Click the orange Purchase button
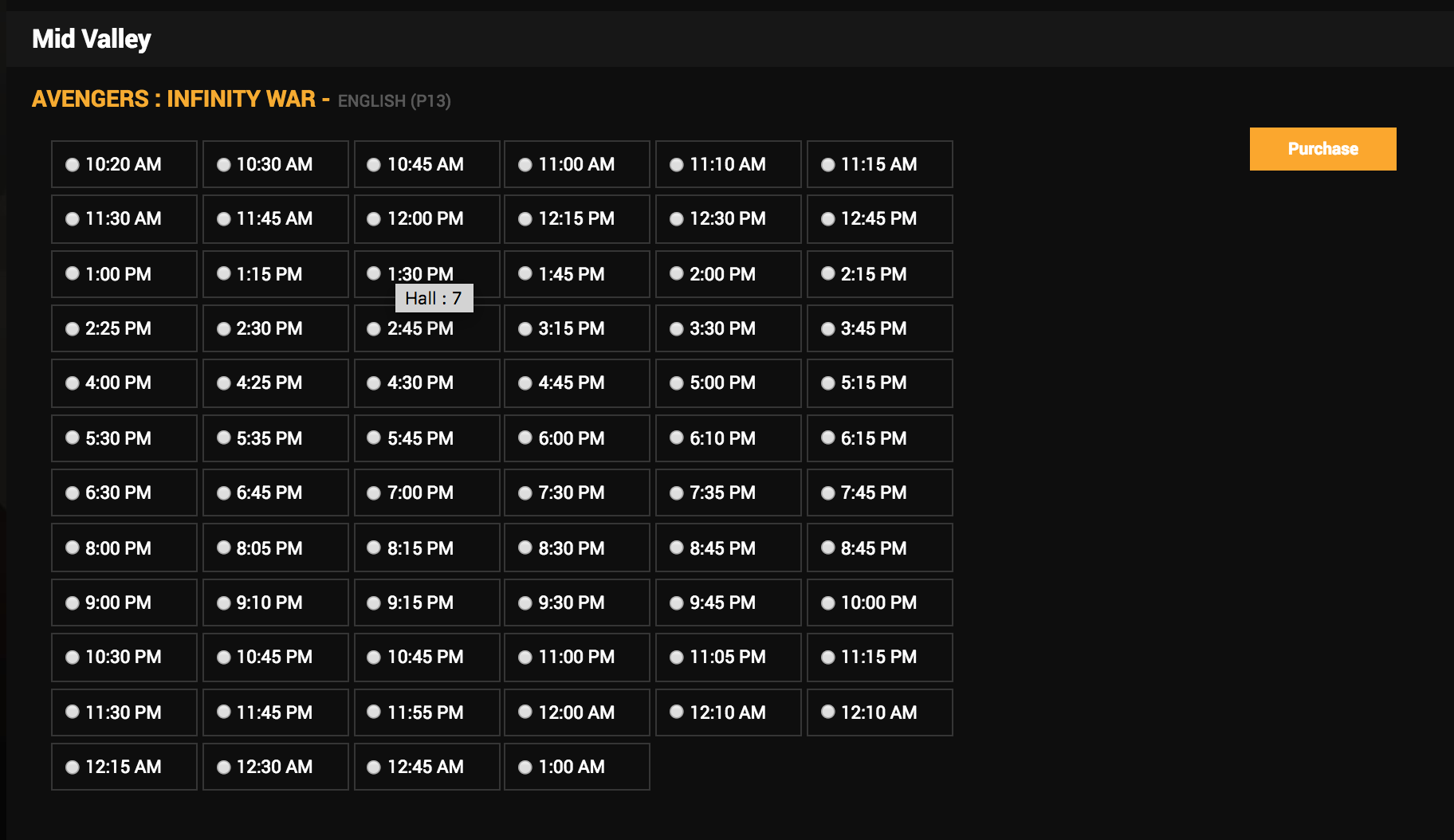 [x=1322, y=149]
